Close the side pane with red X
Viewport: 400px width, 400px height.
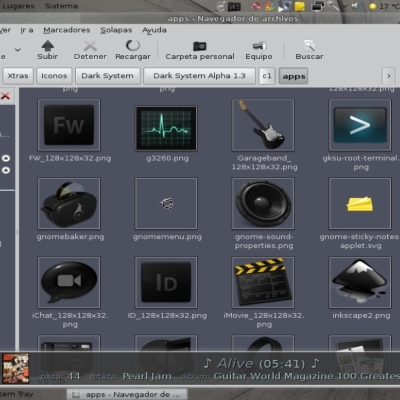[x=5, y=96]
